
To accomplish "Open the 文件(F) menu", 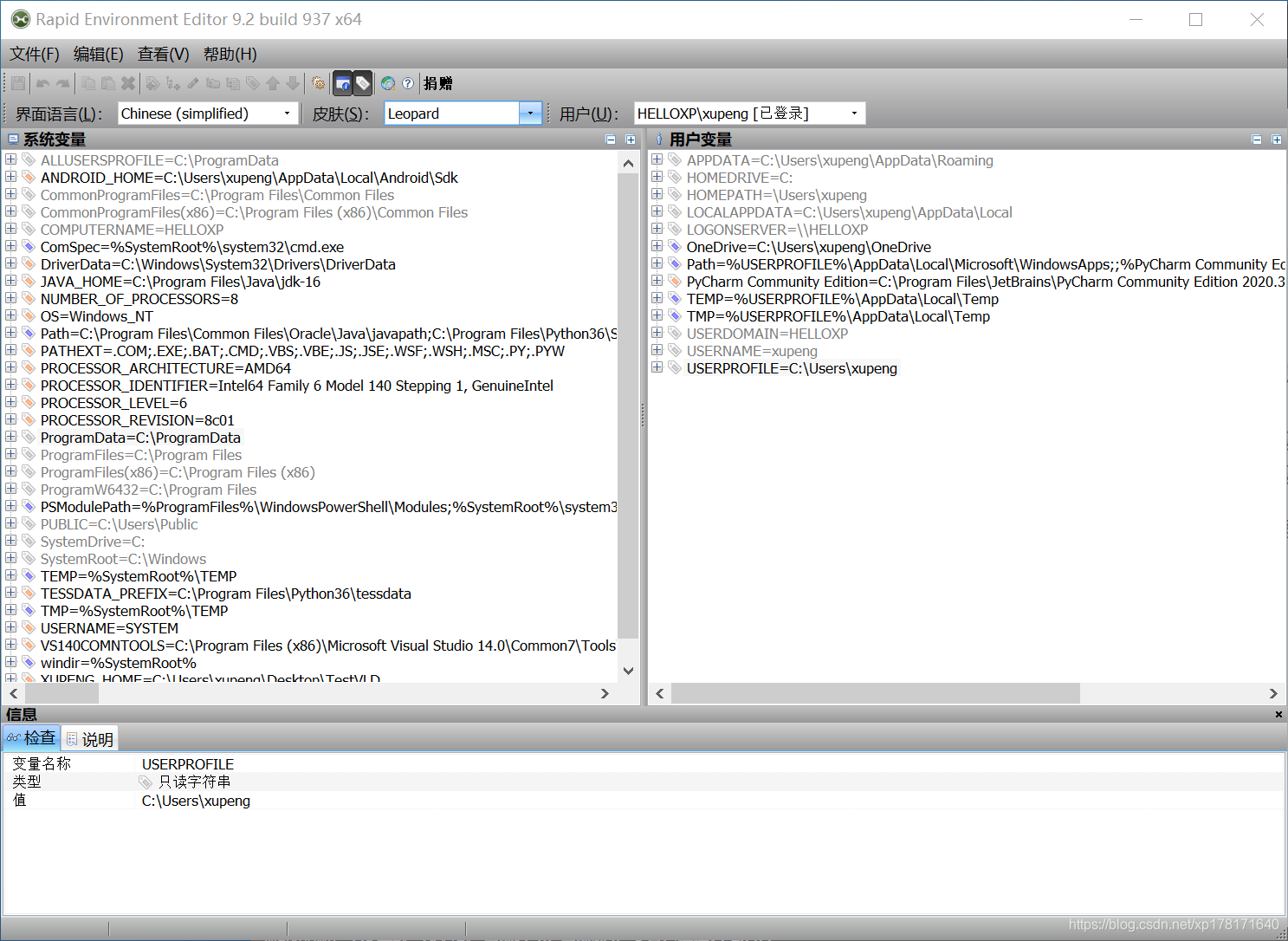I will tap(35, 54).
